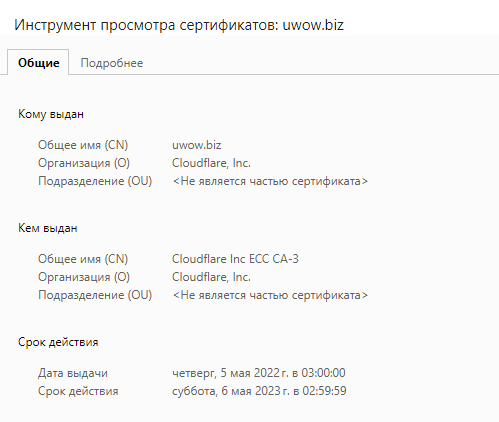Click the issued-to Организация (O) label
Screen dimensions: 499x422
[84, 163]
